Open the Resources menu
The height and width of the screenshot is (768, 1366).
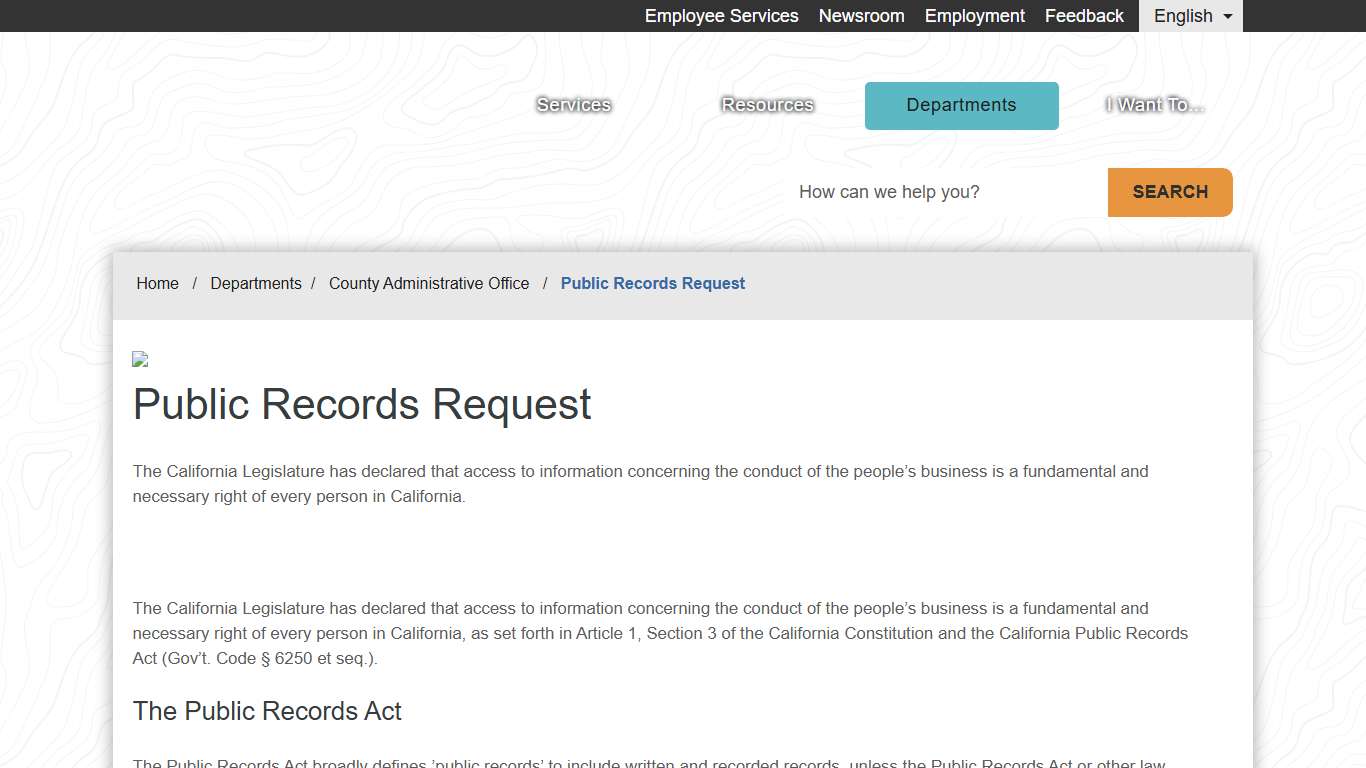tap(767, 104)
